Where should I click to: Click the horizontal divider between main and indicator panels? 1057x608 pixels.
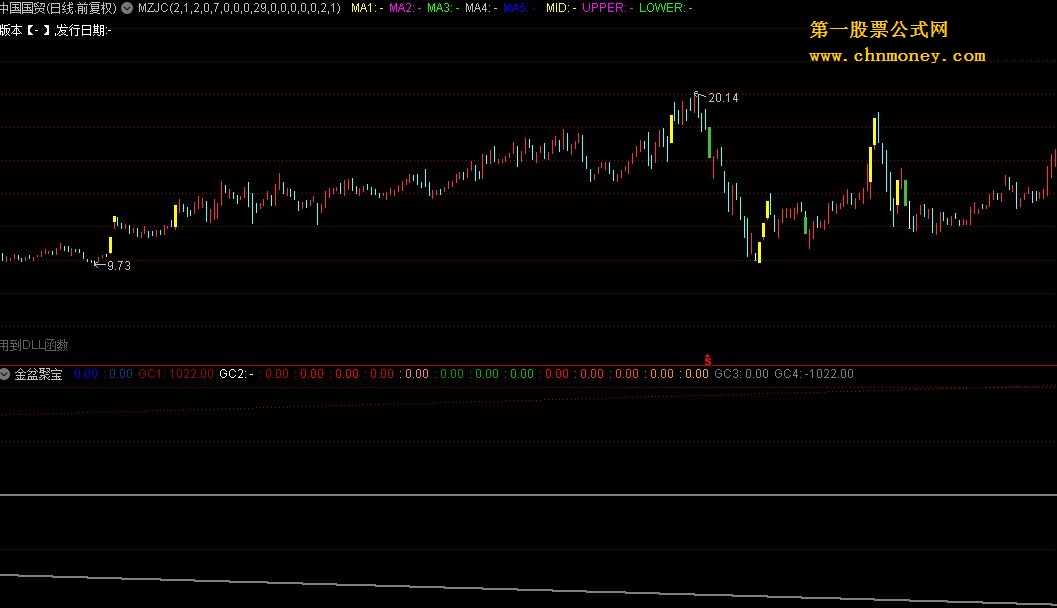(x=528, y=365)
